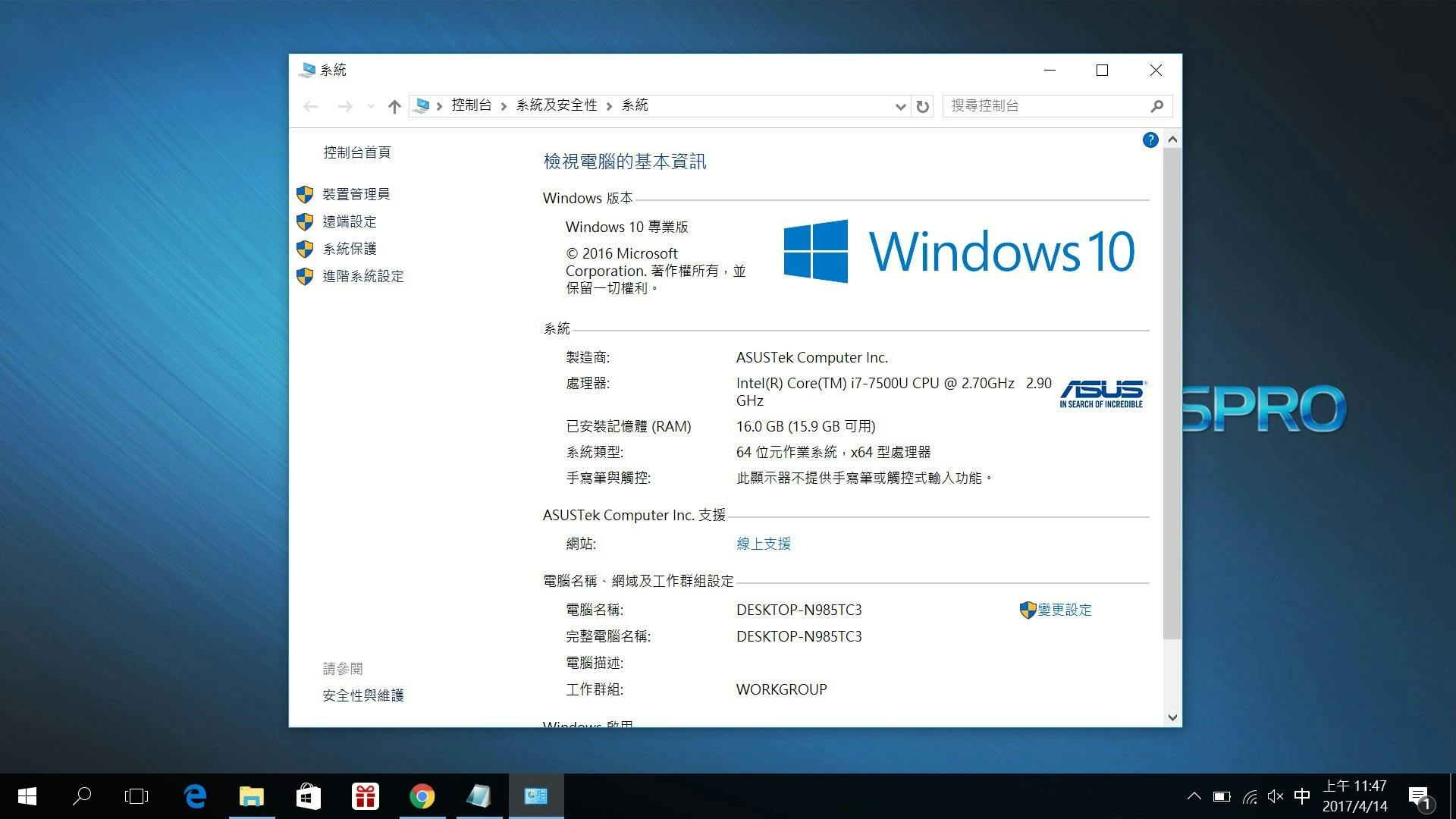Open Microsoft Store taskbar icon
The height and width of the screenshot is (819, 1456).
coord(308,796)
